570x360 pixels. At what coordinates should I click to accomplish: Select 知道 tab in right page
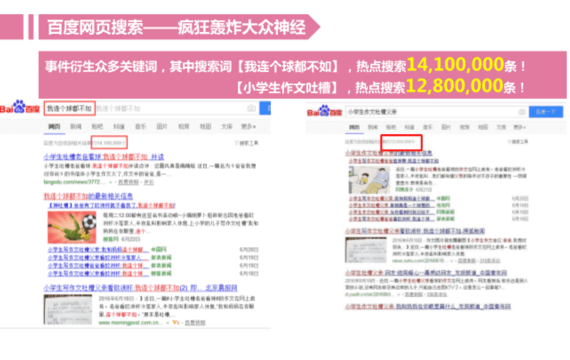click(x=409, y=127)
